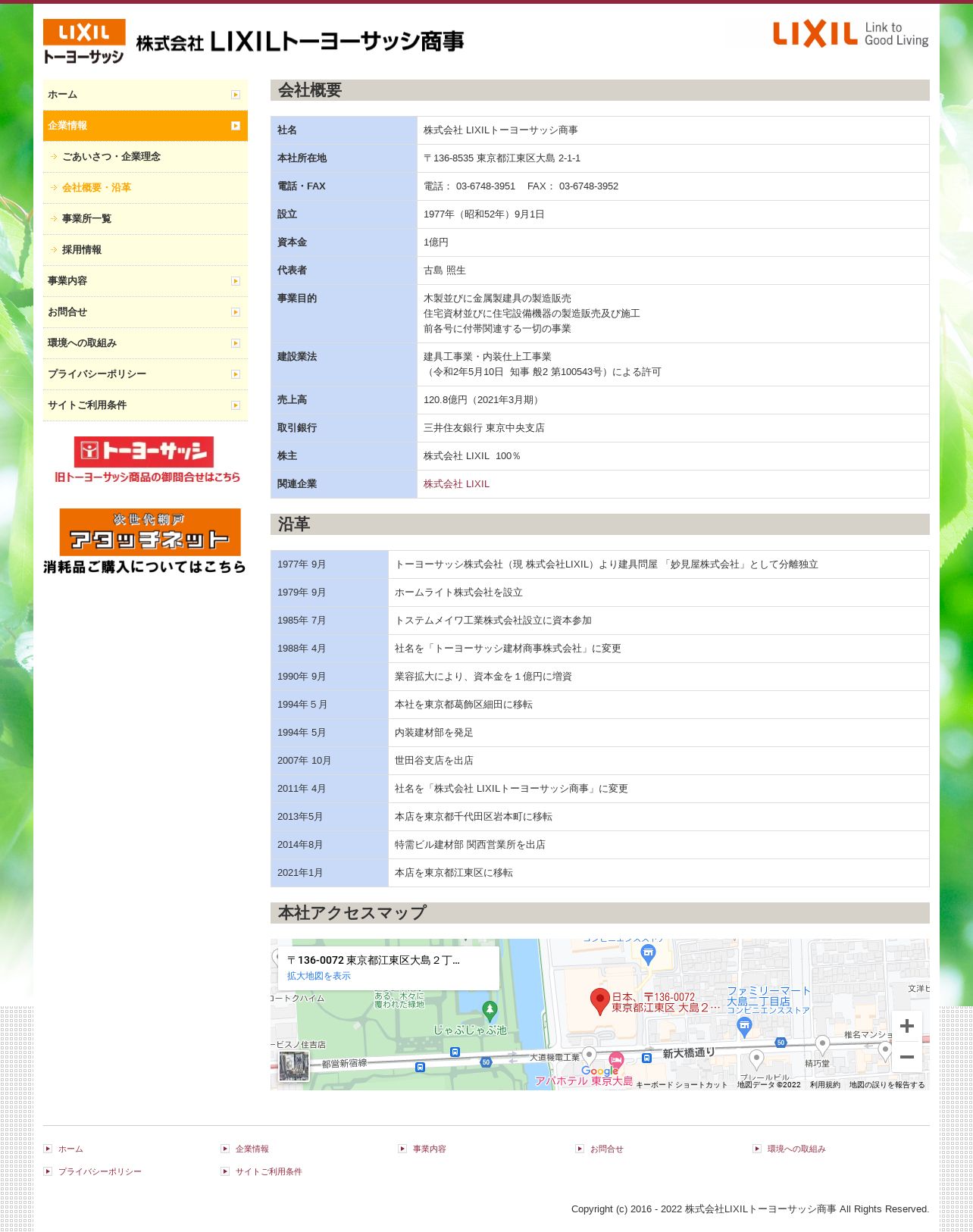The height and width of the screenshot is (1232, 973).
Task: Zoom in the map with plus button
Action: pos(906,1026)
